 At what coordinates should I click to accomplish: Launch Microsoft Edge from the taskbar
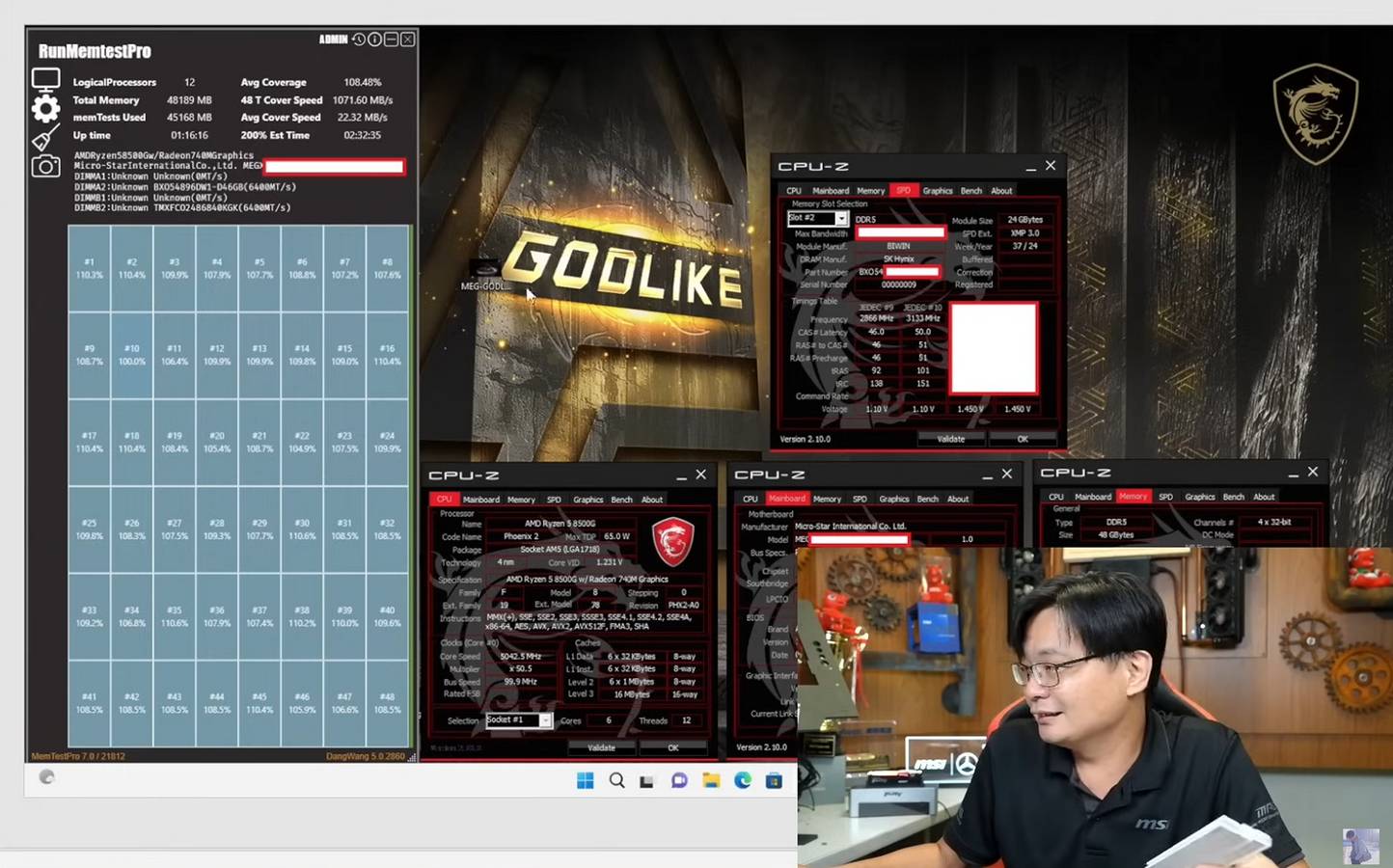point(742,780)
